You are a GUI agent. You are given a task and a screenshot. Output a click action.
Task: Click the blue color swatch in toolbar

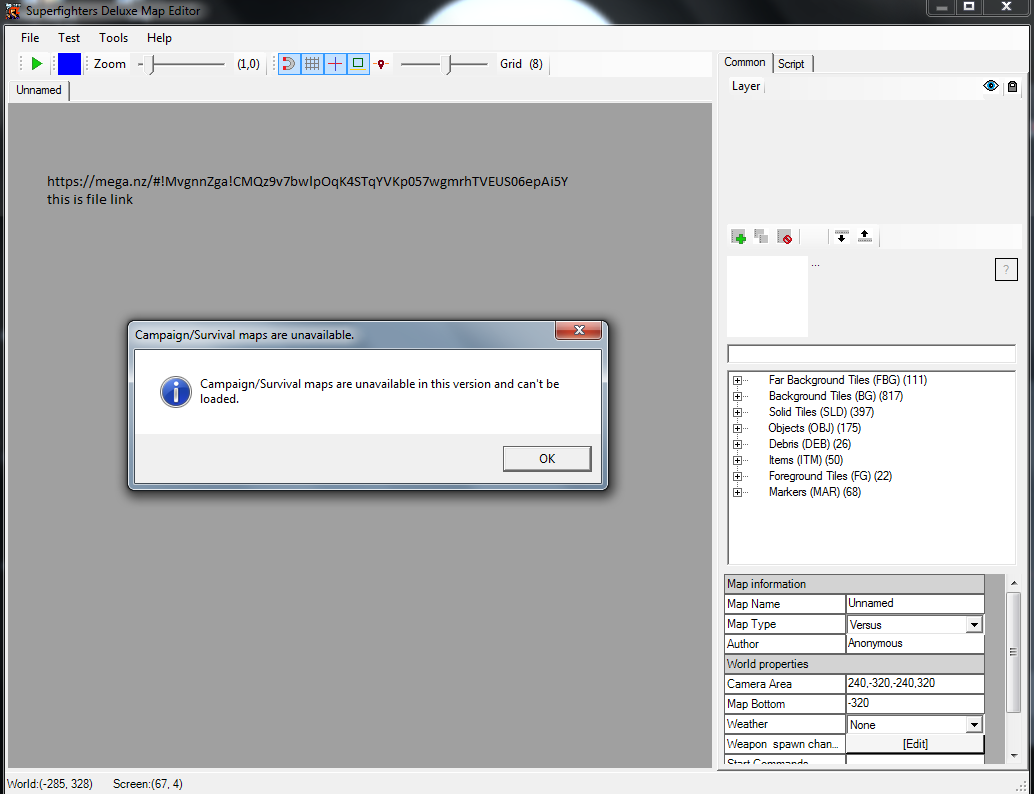click(x=69, y=64)
